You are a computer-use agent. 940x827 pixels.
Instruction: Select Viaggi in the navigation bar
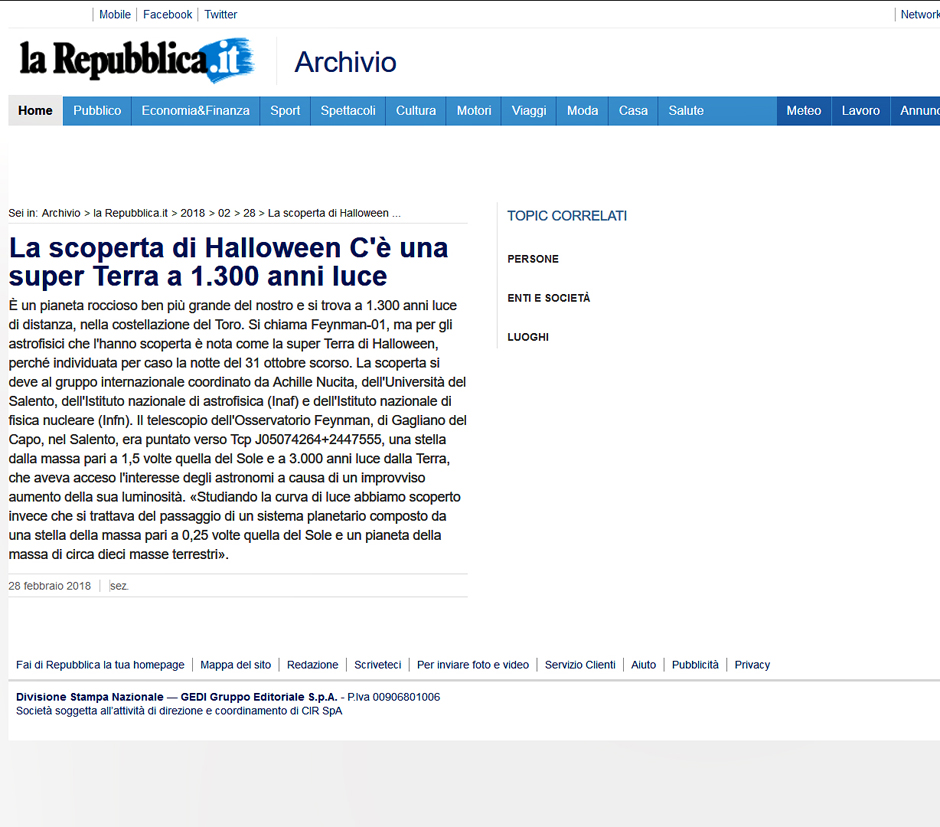click(x=529, y=111)
